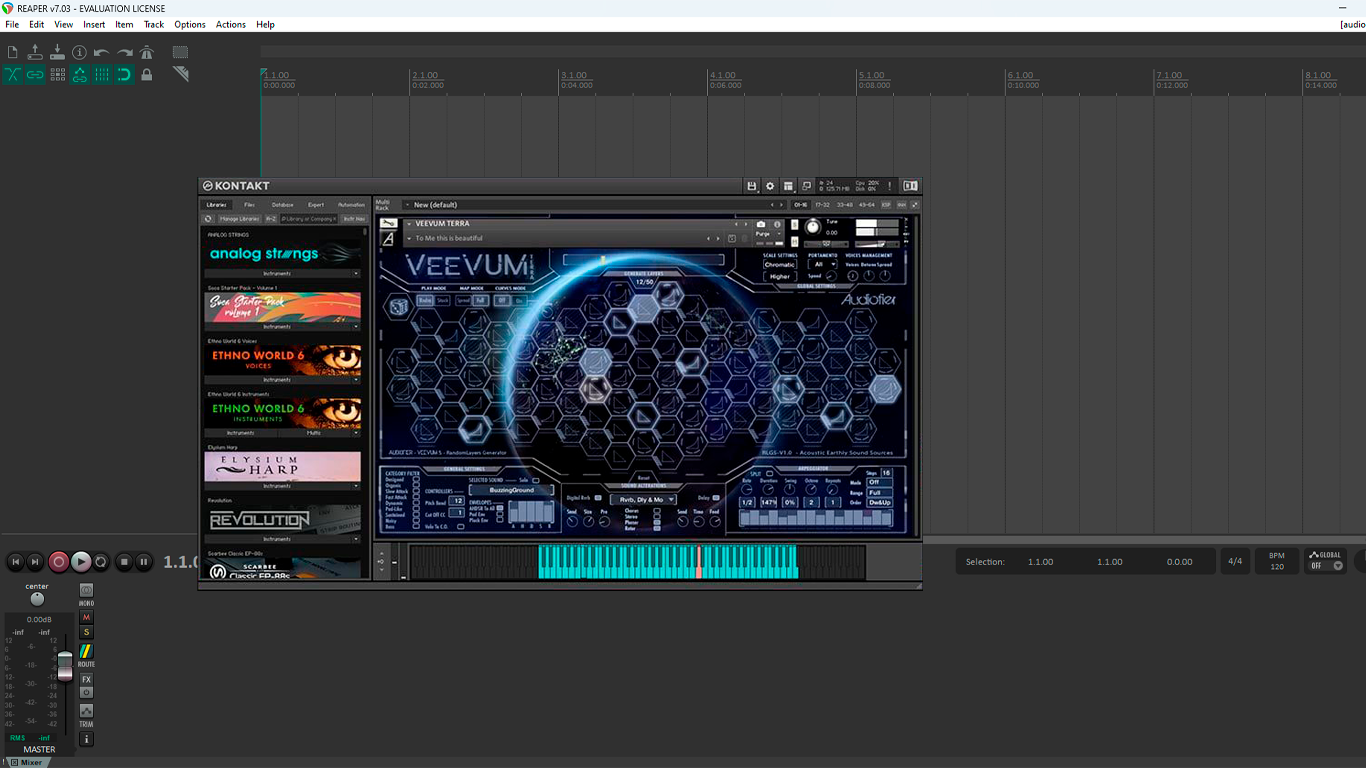This screenshot has height=768, width=1366.
Task: Open the Track menu
Action: pos(154,24)
